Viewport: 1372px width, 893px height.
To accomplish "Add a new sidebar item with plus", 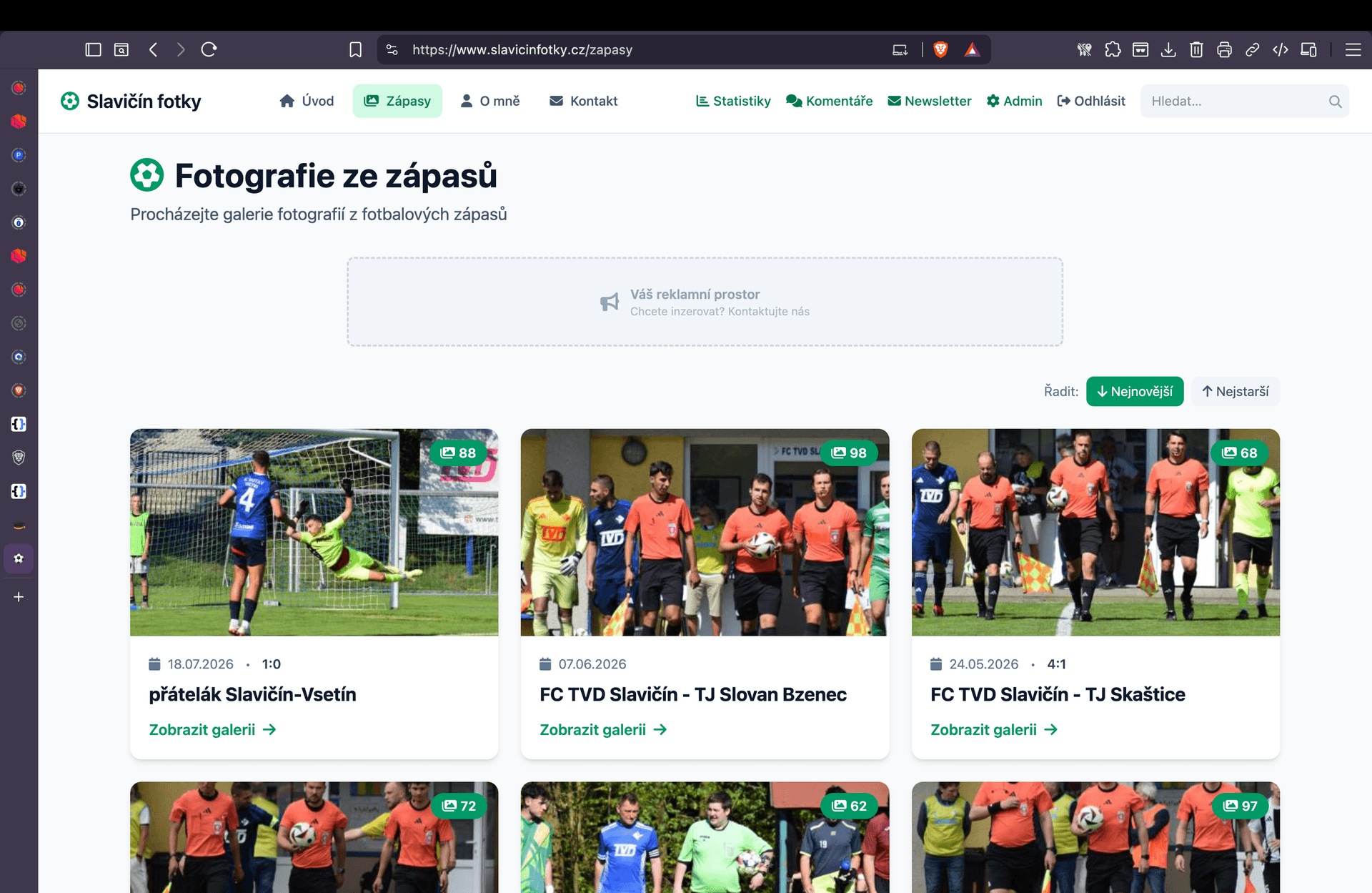I will (19, 596).
